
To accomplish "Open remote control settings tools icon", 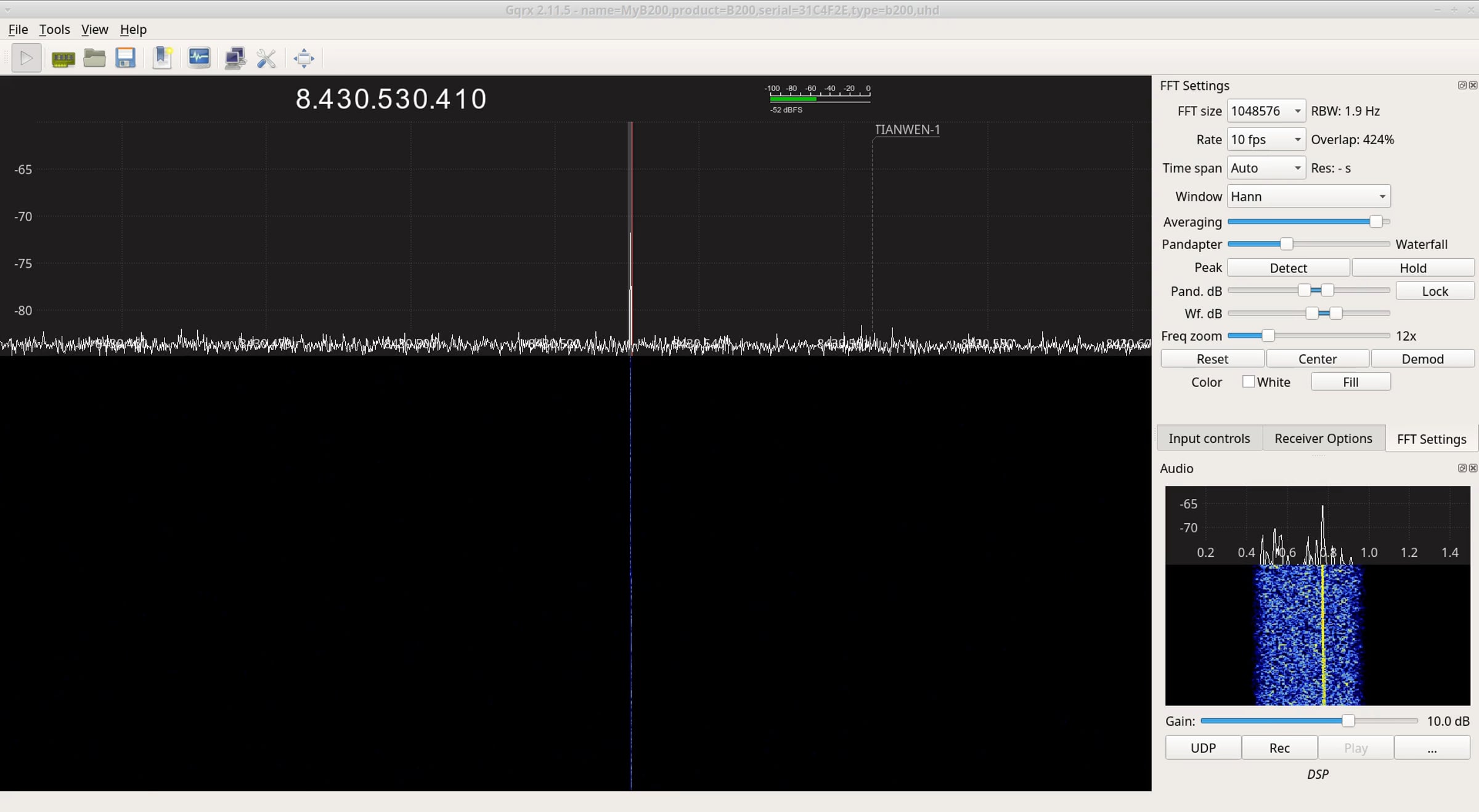I will point(266,59).
